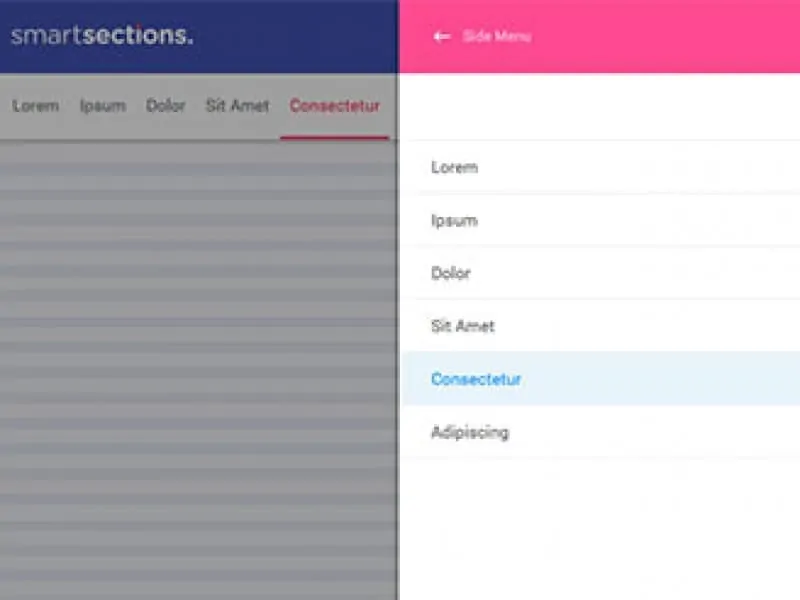This screenshot has width=800, height=600.
Task: Click the back arrow in Side Menu header
Action: [442, 37]
